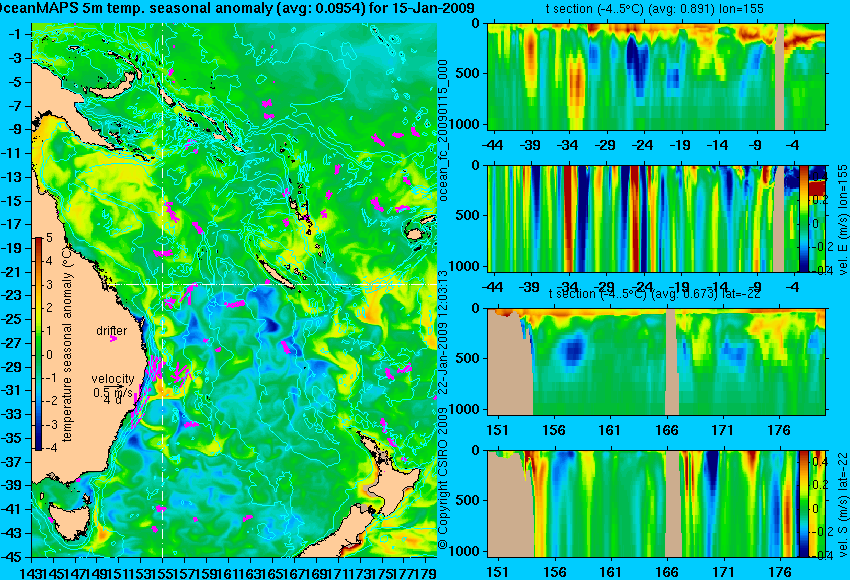The width and height of the screenshot is (850, 580).
Task: Click the '0.4' tick on the vel. S colorbar
Action: click(x=819, y=462)
